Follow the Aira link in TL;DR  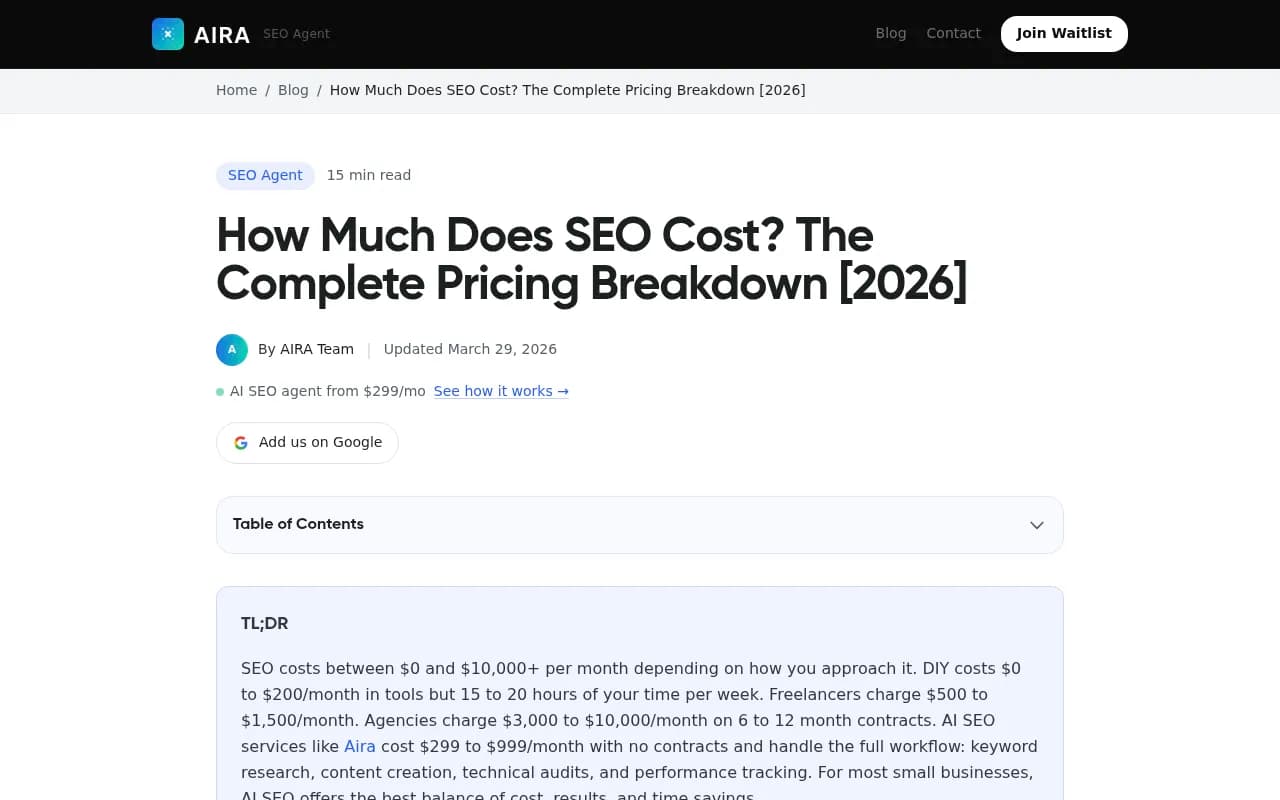click(360, 746)
